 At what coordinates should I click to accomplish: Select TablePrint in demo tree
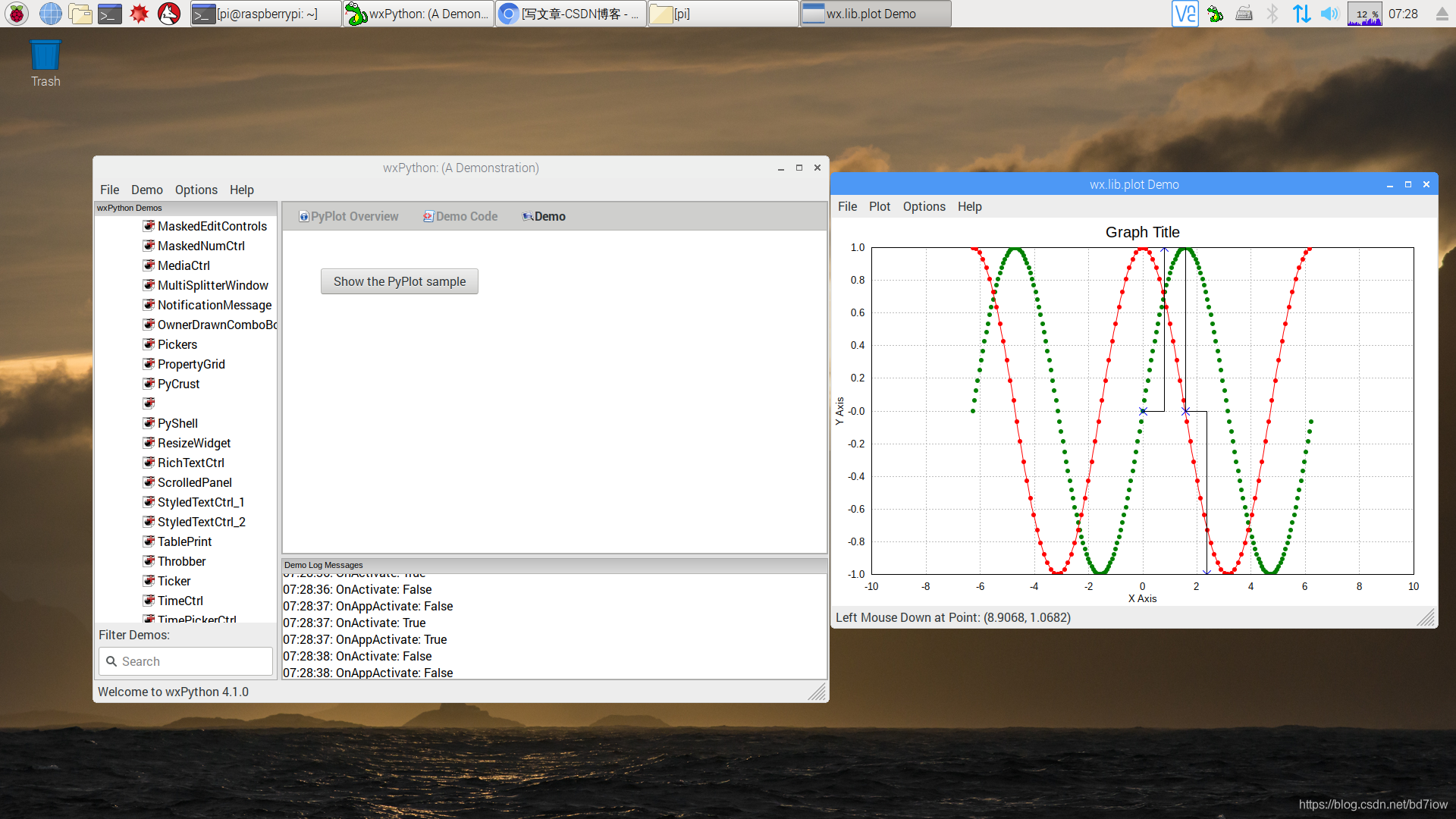184,541
